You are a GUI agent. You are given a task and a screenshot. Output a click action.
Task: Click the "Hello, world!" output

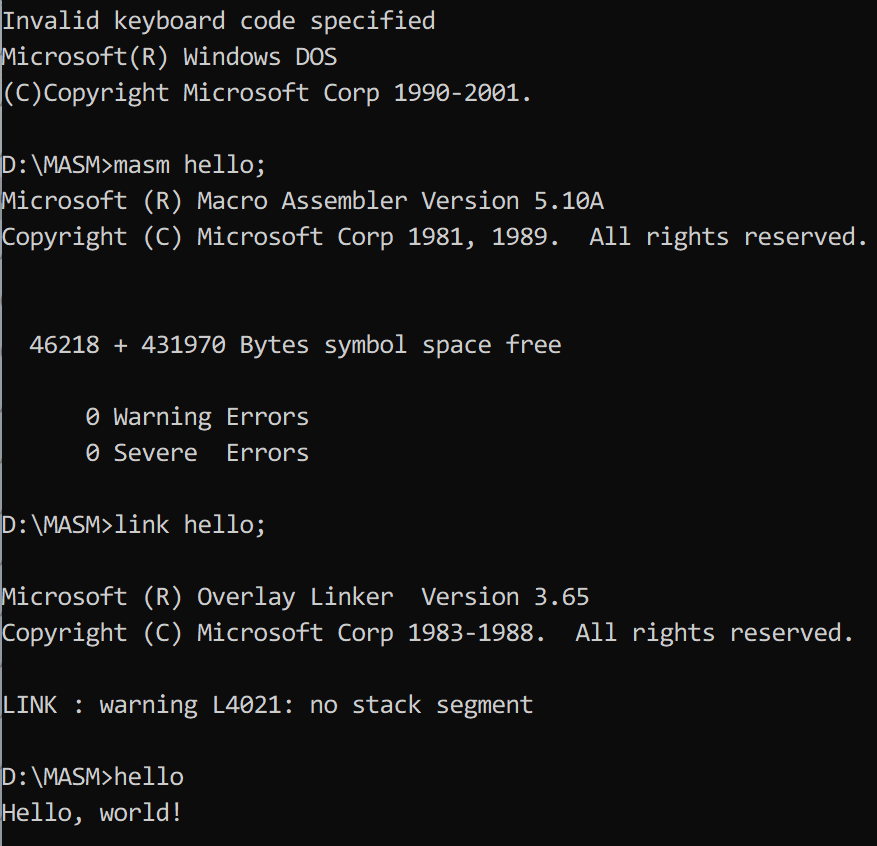click(x=92, y=813)
